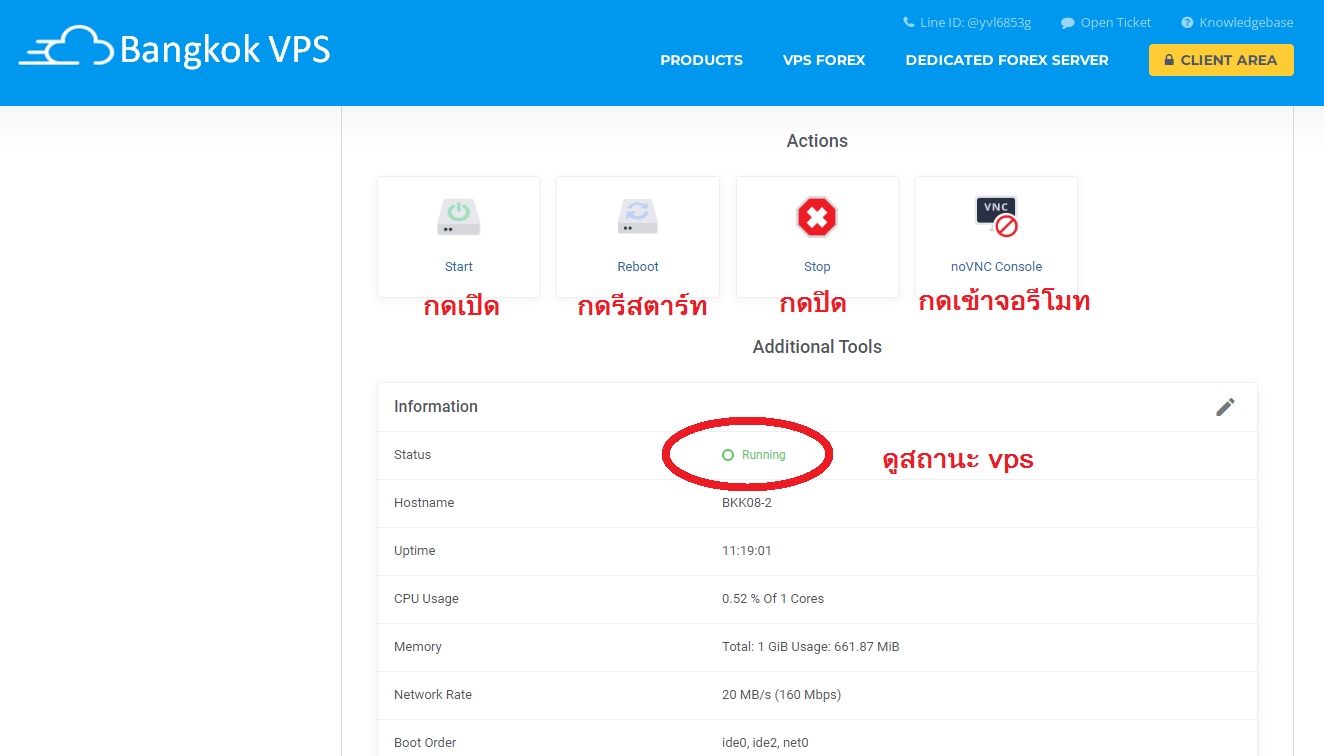The width and height of the screenshot is (1324, 756).
Task: Click the Reboot label link
Action: coord(638,267)
